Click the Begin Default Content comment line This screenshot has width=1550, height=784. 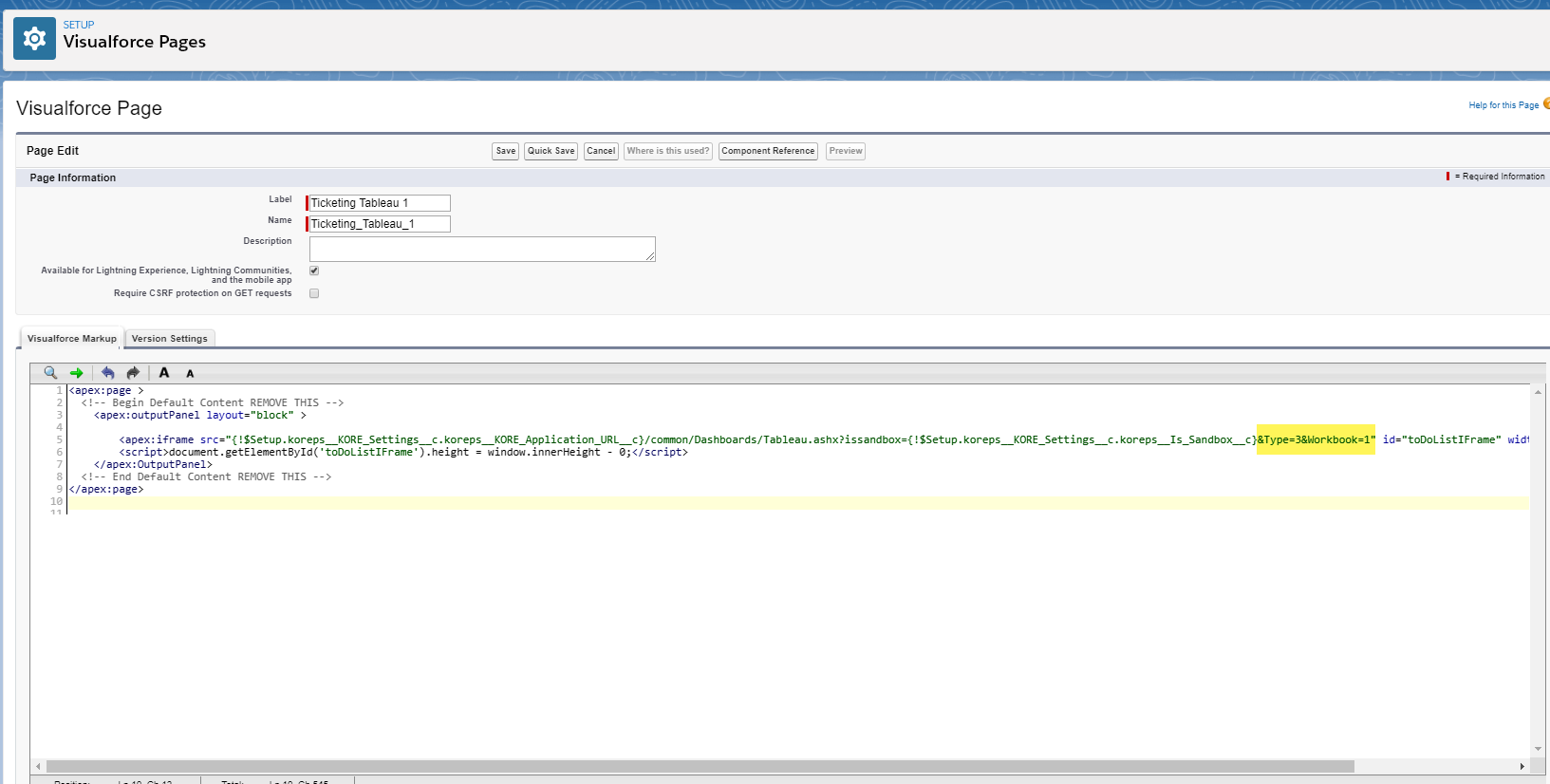pyautogui.click(x=213, y=402)
